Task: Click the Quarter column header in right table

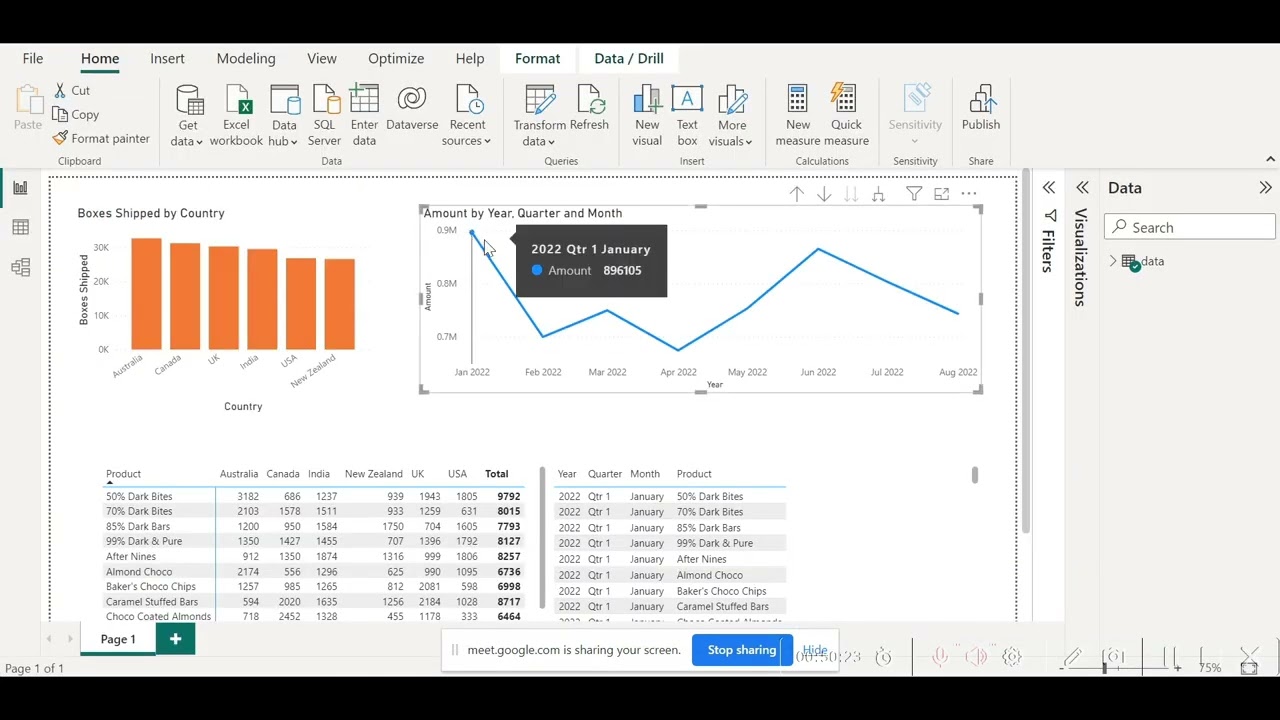Action: click(605, 474)
